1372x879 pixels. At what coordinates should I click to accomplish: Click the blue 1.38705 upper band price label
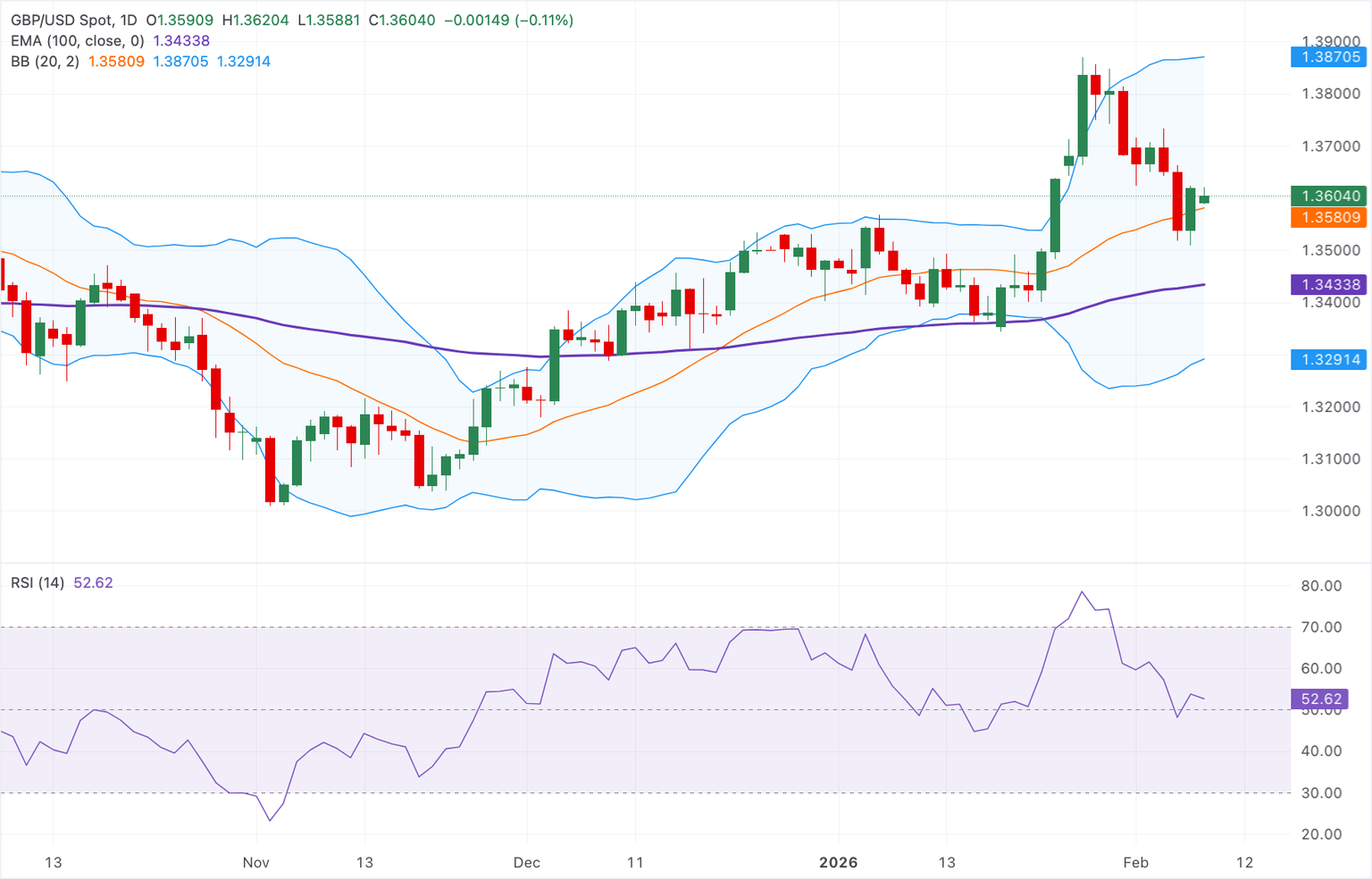[1328, 56]
